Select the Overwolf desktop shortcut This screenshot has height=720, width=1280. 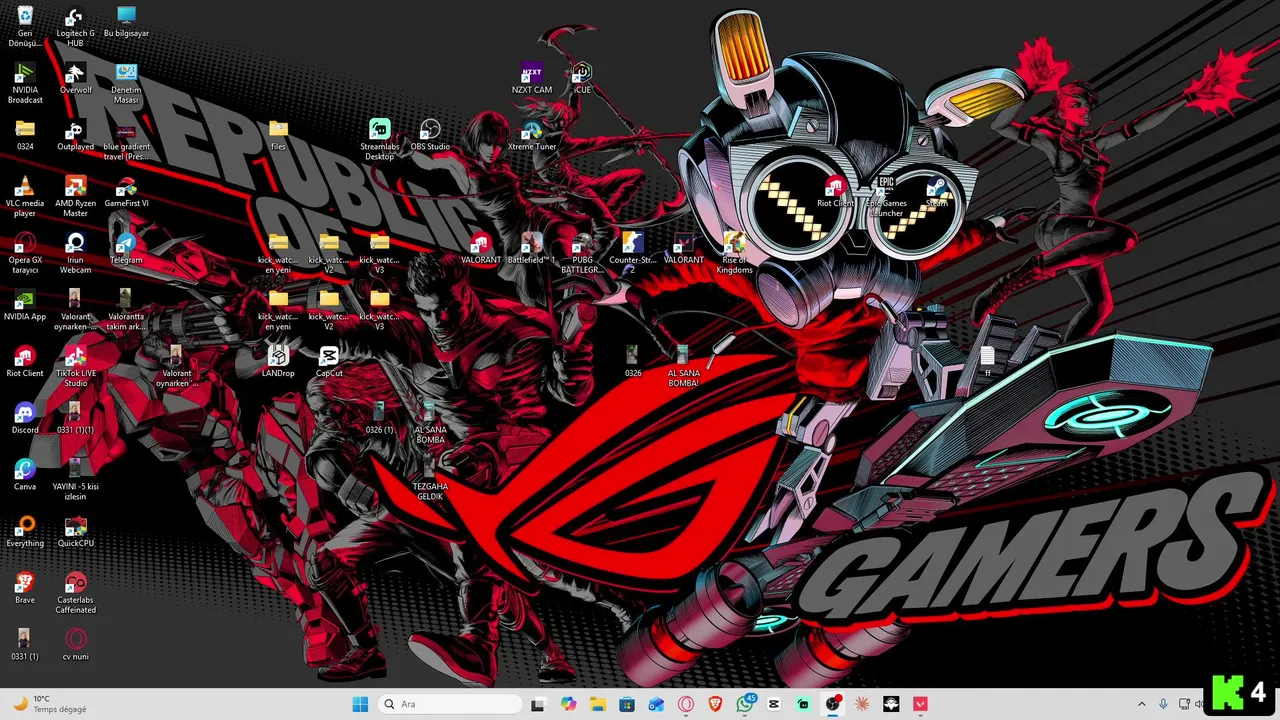[x=75, y=78]
